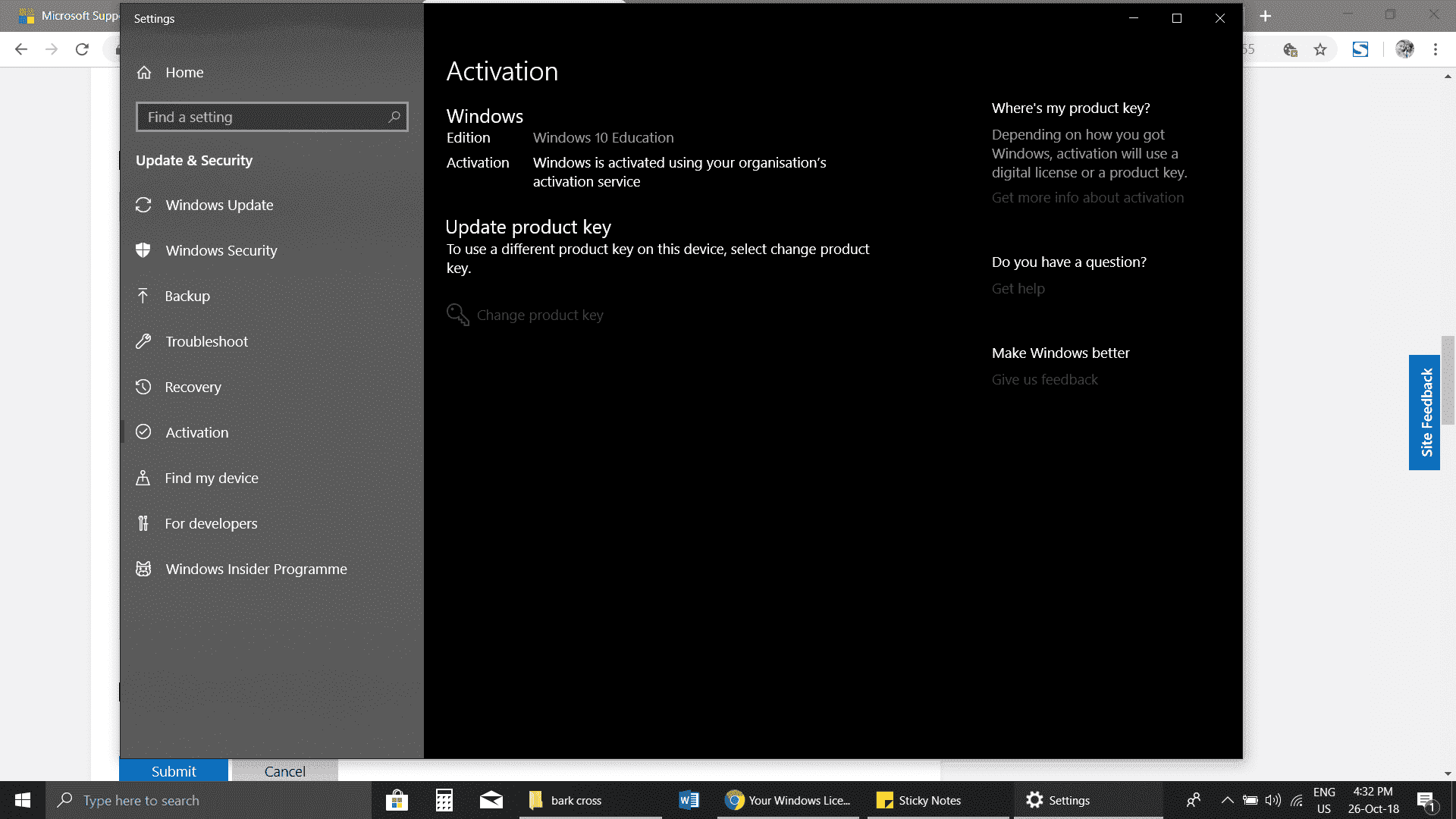Click the Windows Update refresh icon

tap(143, 205)
